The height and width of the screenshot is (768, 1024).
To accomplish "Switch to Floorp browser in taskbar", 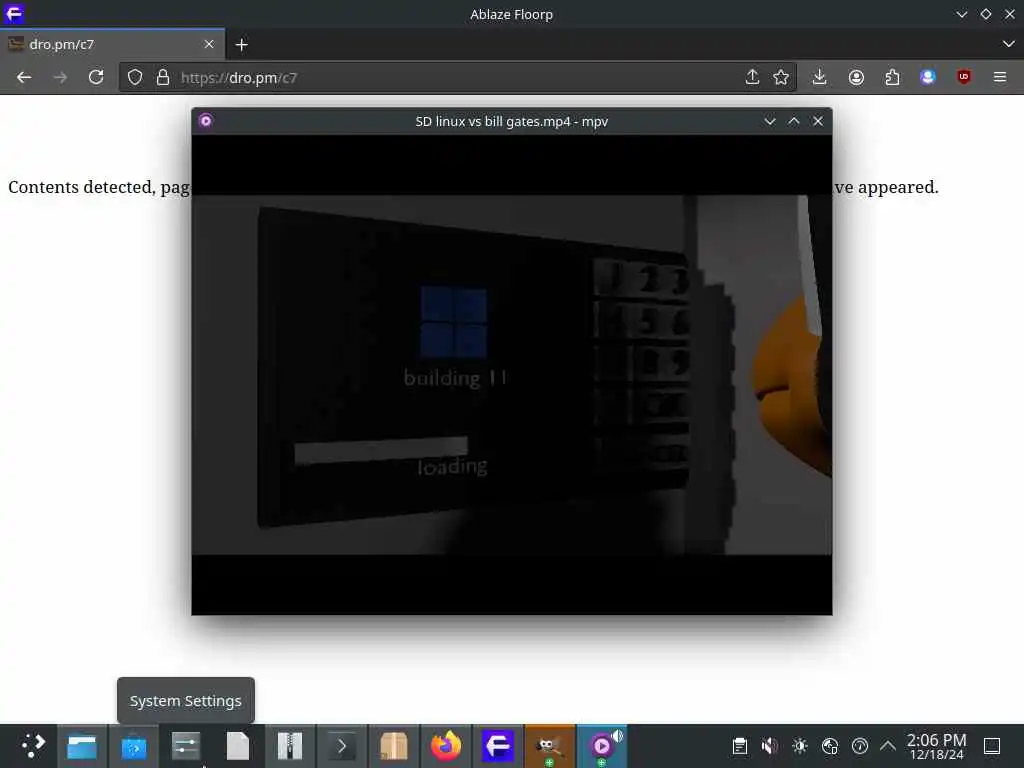I will [x=498, y=746].
